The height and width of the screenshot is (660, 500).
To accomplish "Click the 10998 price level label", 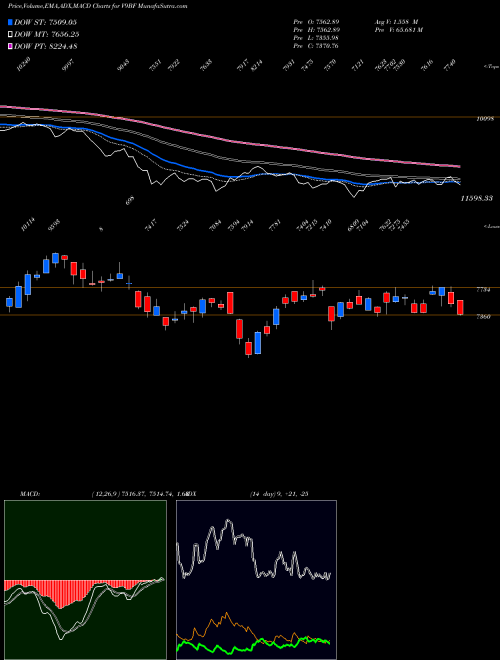I will pyautogui.click(x=484, y=120).
